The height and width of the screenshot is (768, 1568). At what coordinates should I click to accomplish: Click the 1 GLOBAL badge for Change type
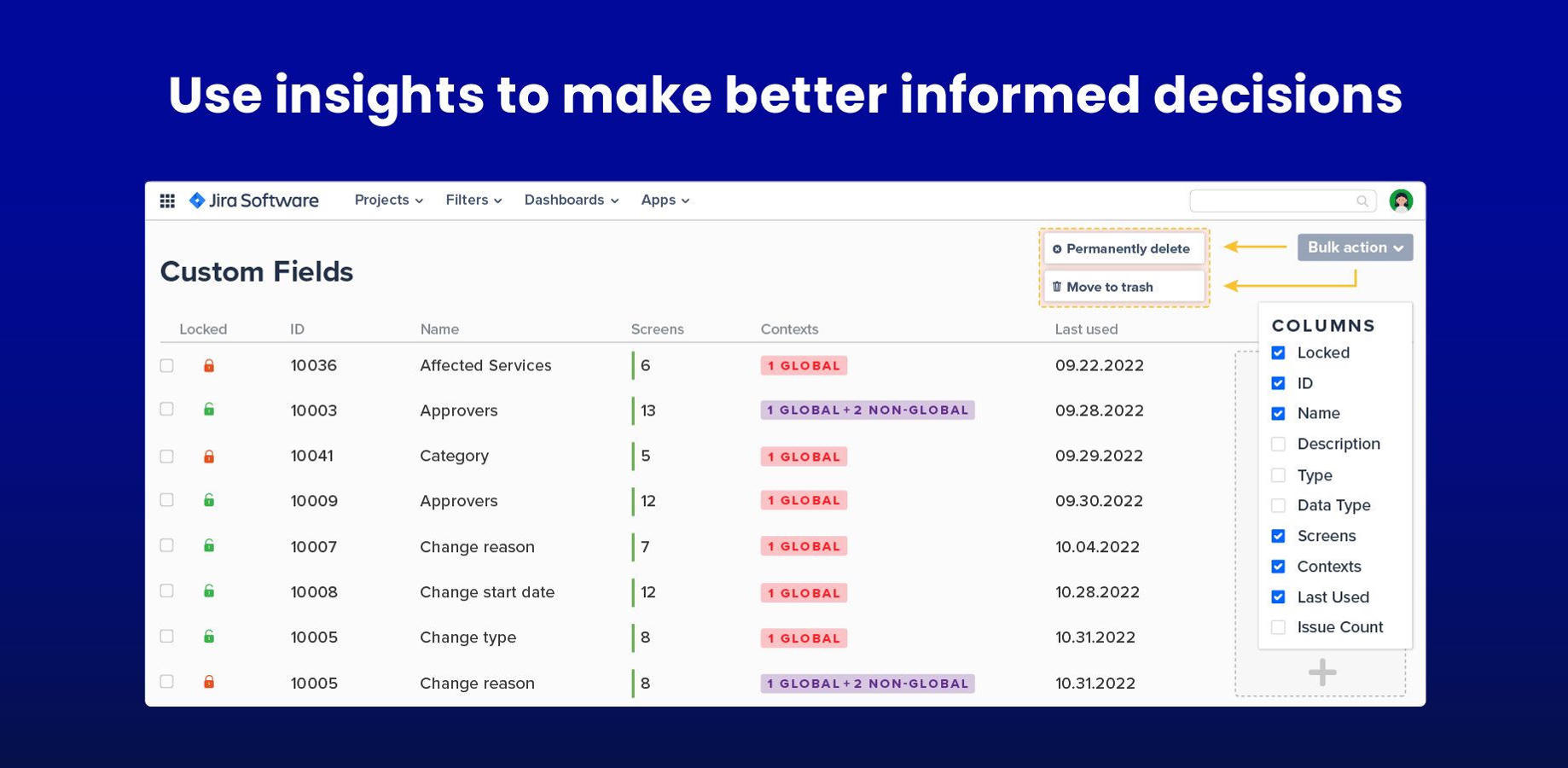pos(804,638)
